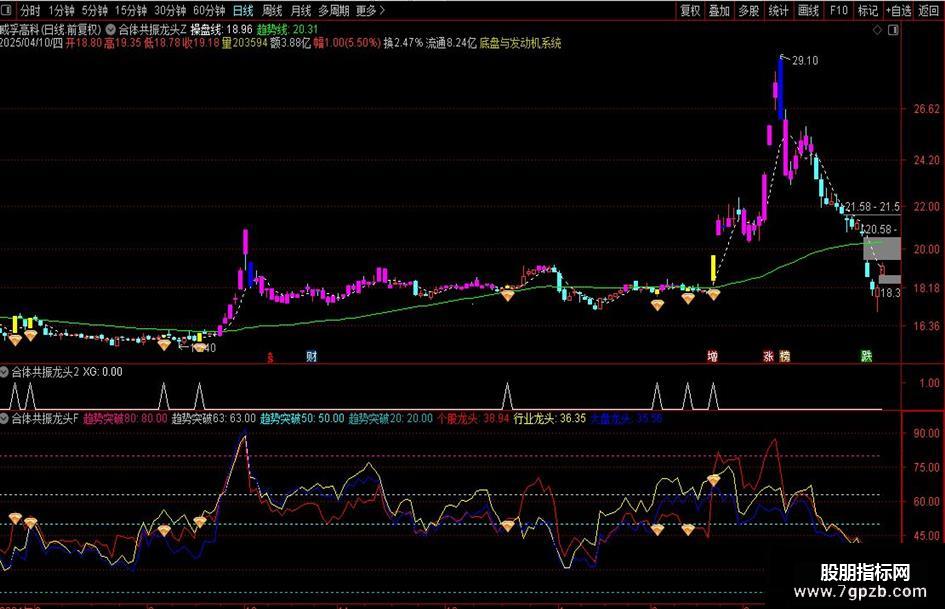Open the 合体共振龙头2 indicator circle icon
Viewport: 945px width, 609px height.
pyautogui.click(x=5, y=372)
